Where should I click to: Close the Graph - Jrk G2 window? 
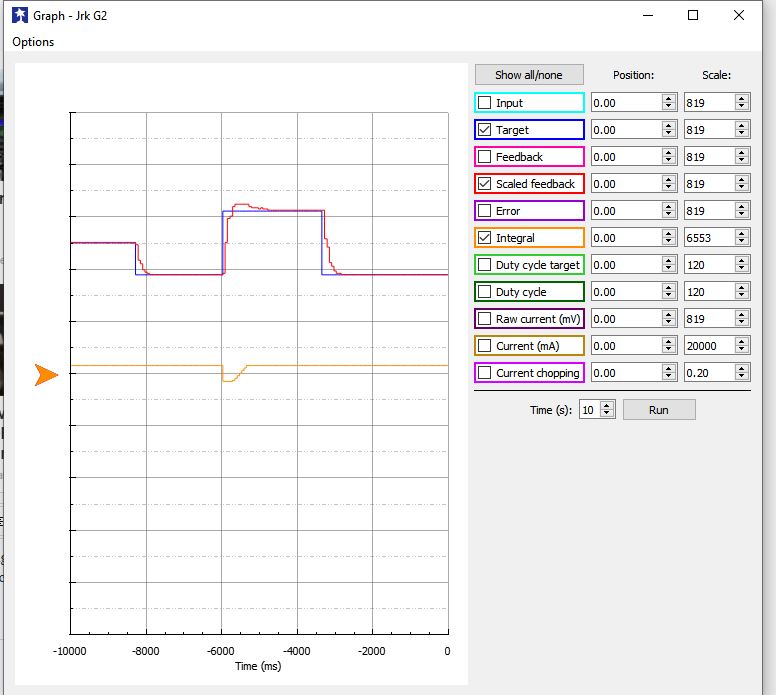click(738, 15)
